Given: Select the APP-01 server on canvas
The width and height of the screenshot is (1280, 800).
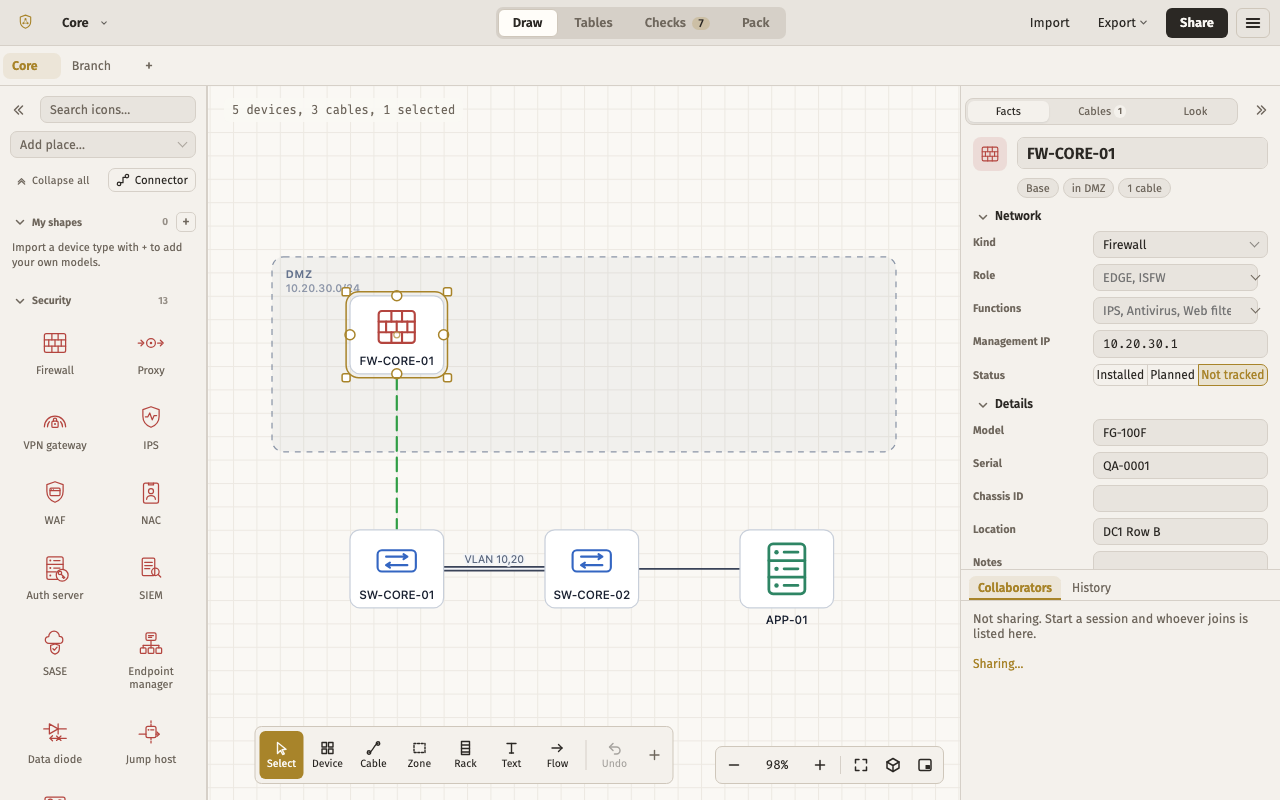Looking at the screenshot, I should 787,569.
